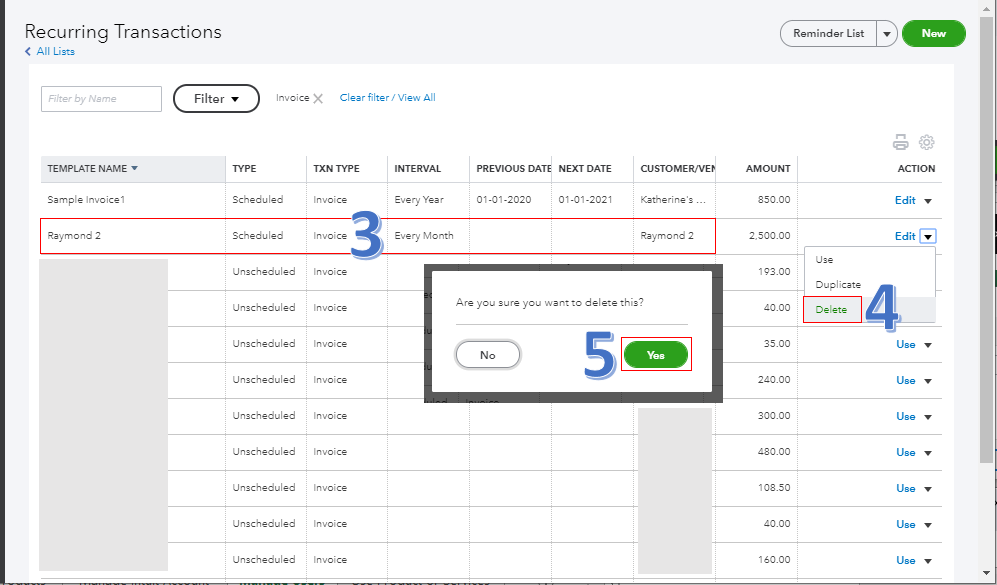The width and height of the screenshot is (997, 585).
Task: Click the print list icon
Action: click(x=900, y=142)
